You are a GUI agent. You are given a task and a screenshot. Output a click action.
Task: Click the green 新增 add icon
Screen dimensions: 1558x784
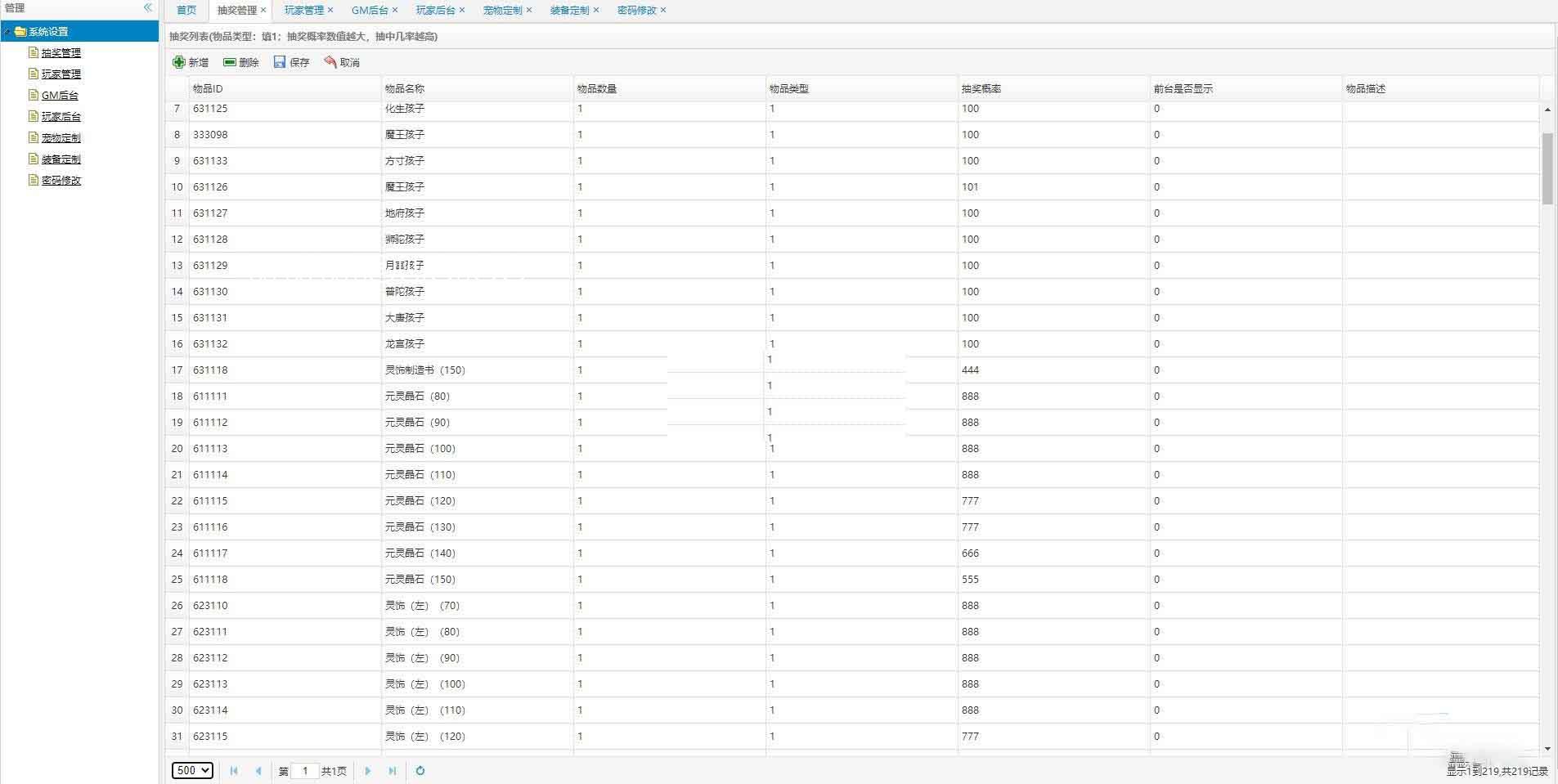(x=179, y=62)
